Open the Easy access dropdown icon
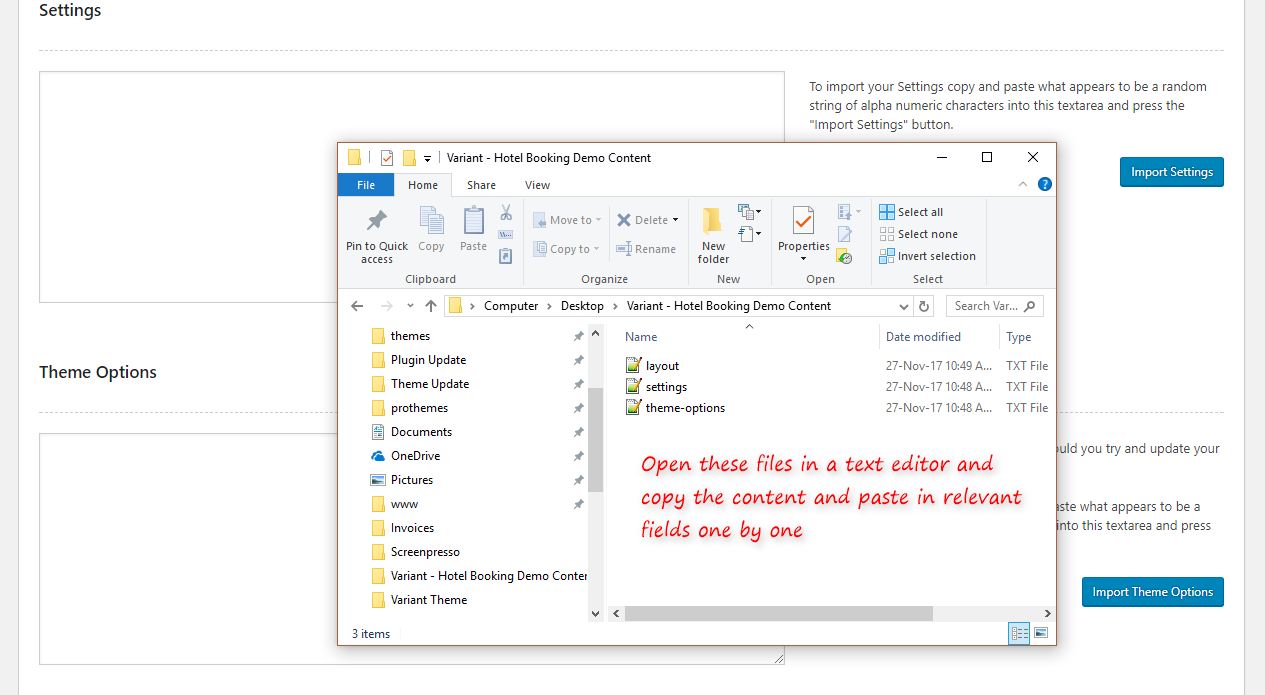1265x695 pixels. tap(749, 234)
